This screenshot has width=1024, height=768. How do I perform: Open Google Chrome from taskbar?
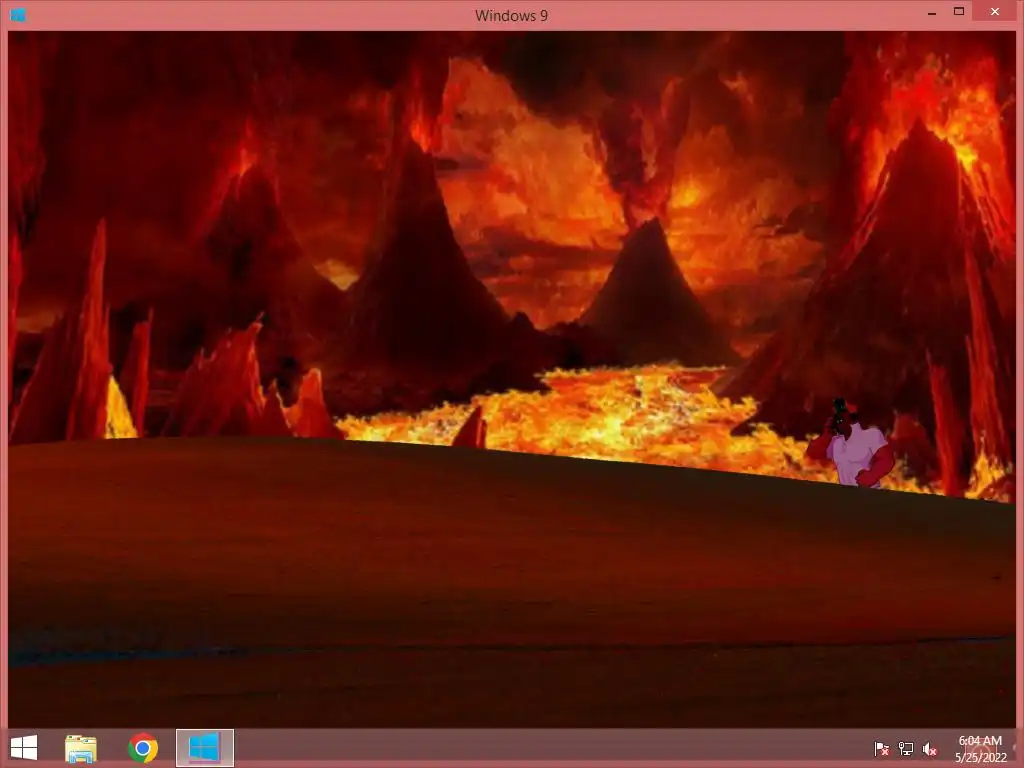[143, 748]
